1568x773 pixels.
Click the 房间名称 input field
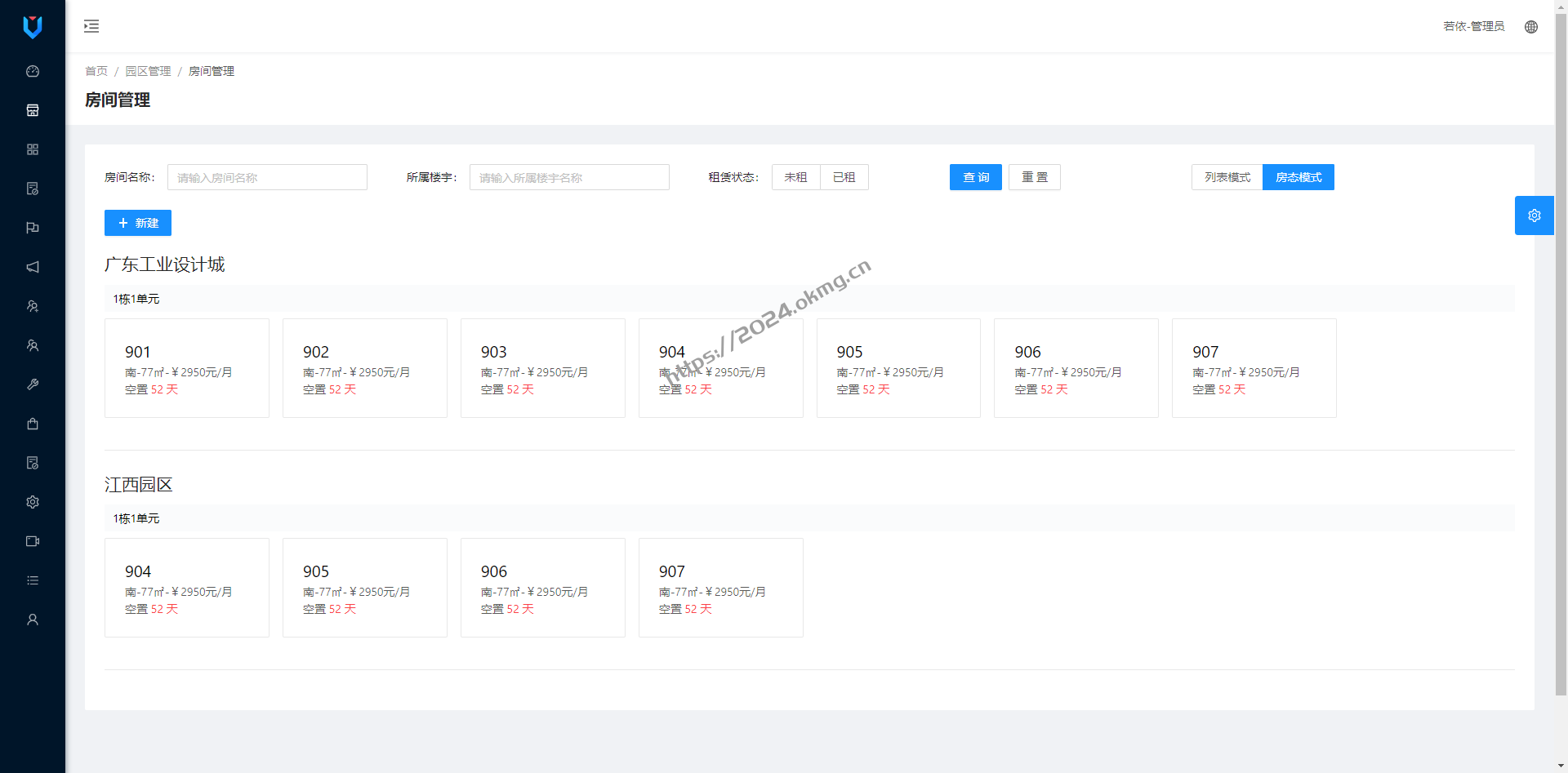[267, 177]
